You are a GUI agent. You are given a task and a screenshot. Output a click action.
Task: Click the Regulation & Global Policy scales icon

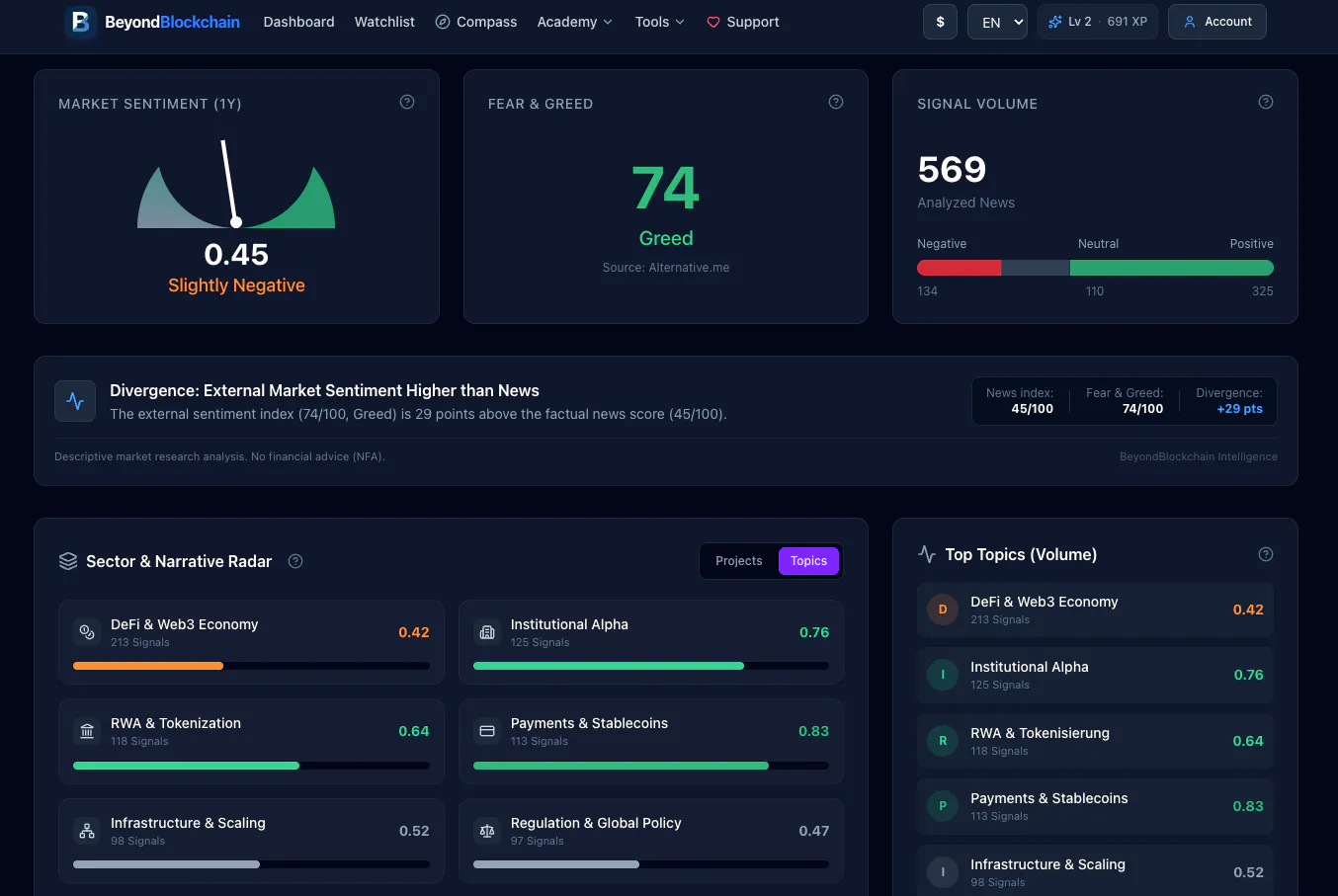coord(487,831)
